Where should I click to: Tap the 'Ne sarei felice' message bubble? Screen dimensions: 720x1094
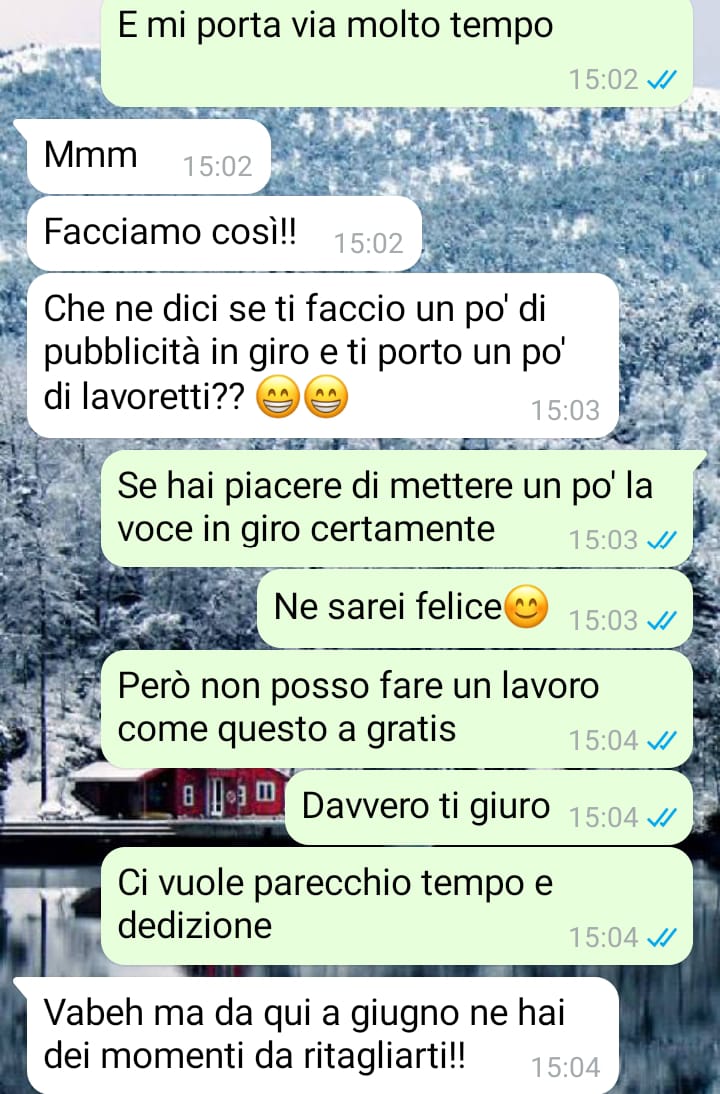[x=474, y=608]
